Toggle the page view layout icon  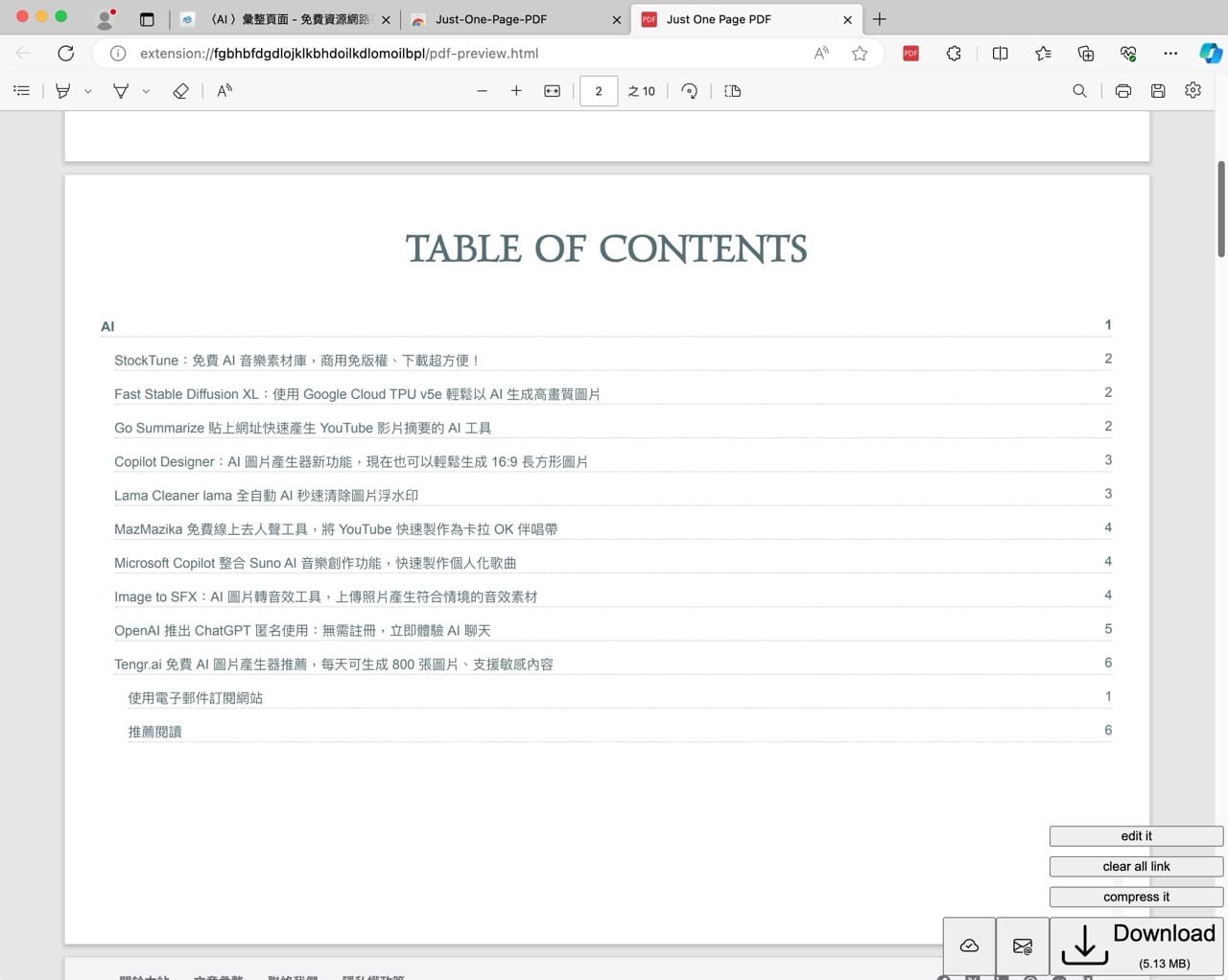pyautogui.click(x=733, y=91)
